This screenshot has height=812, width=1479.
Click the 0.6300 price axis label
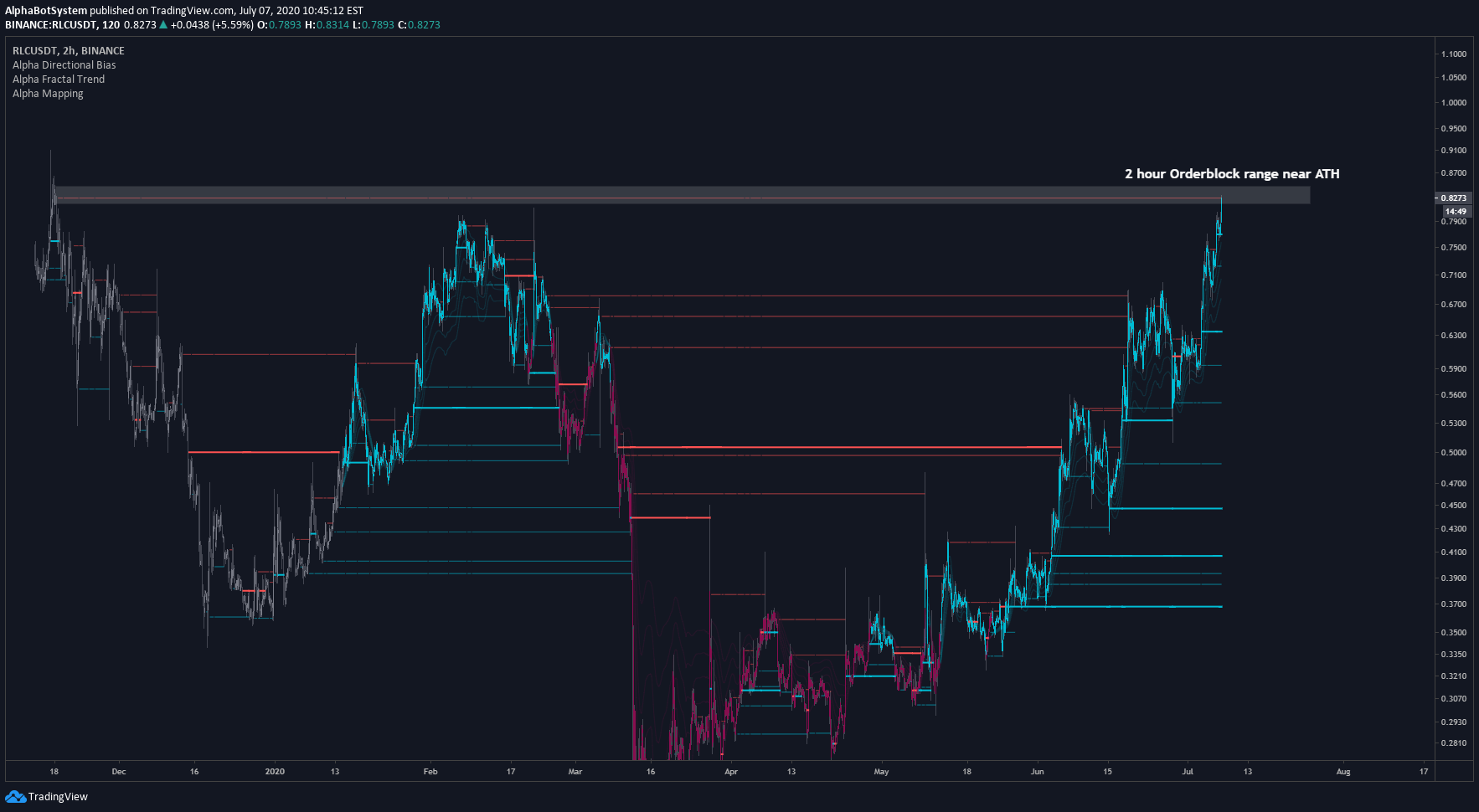click(1454, 336)
